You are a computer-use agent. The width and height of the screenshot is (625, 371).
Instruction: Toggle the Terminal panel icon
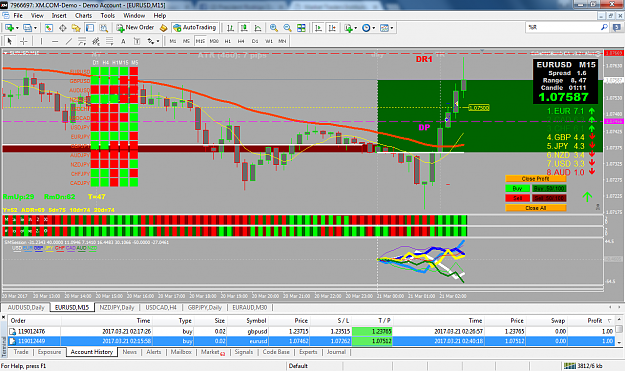(x=90, y=27)
